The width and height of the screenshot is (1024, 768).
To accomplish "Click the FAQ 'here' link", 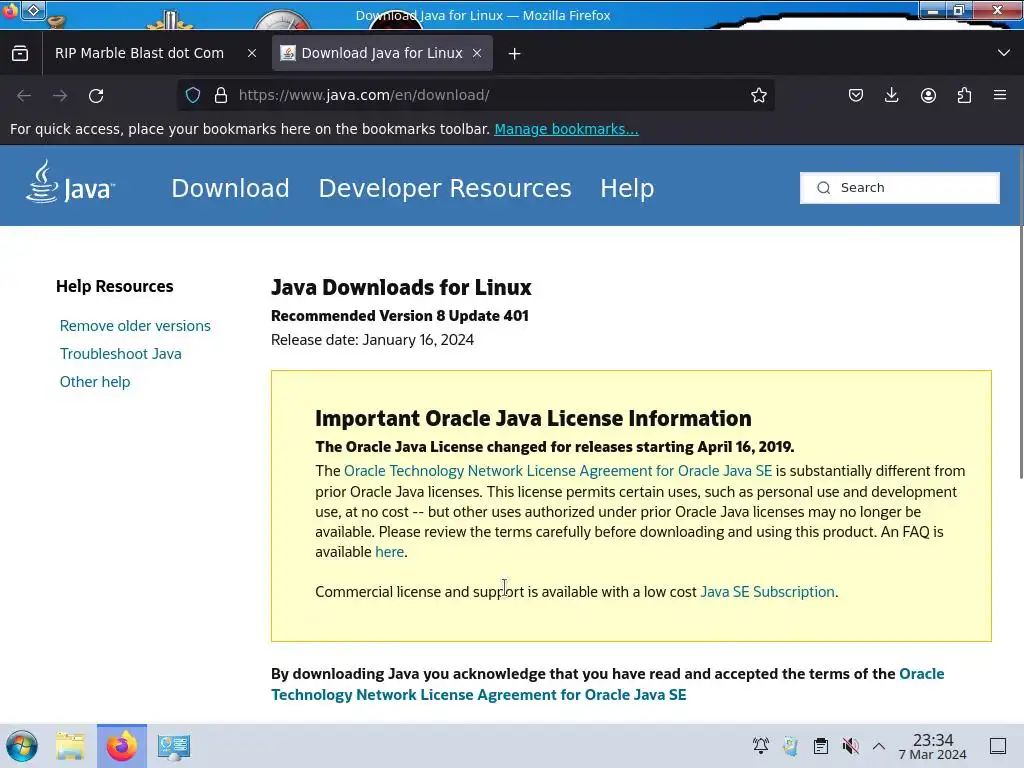I will (389, 552).
